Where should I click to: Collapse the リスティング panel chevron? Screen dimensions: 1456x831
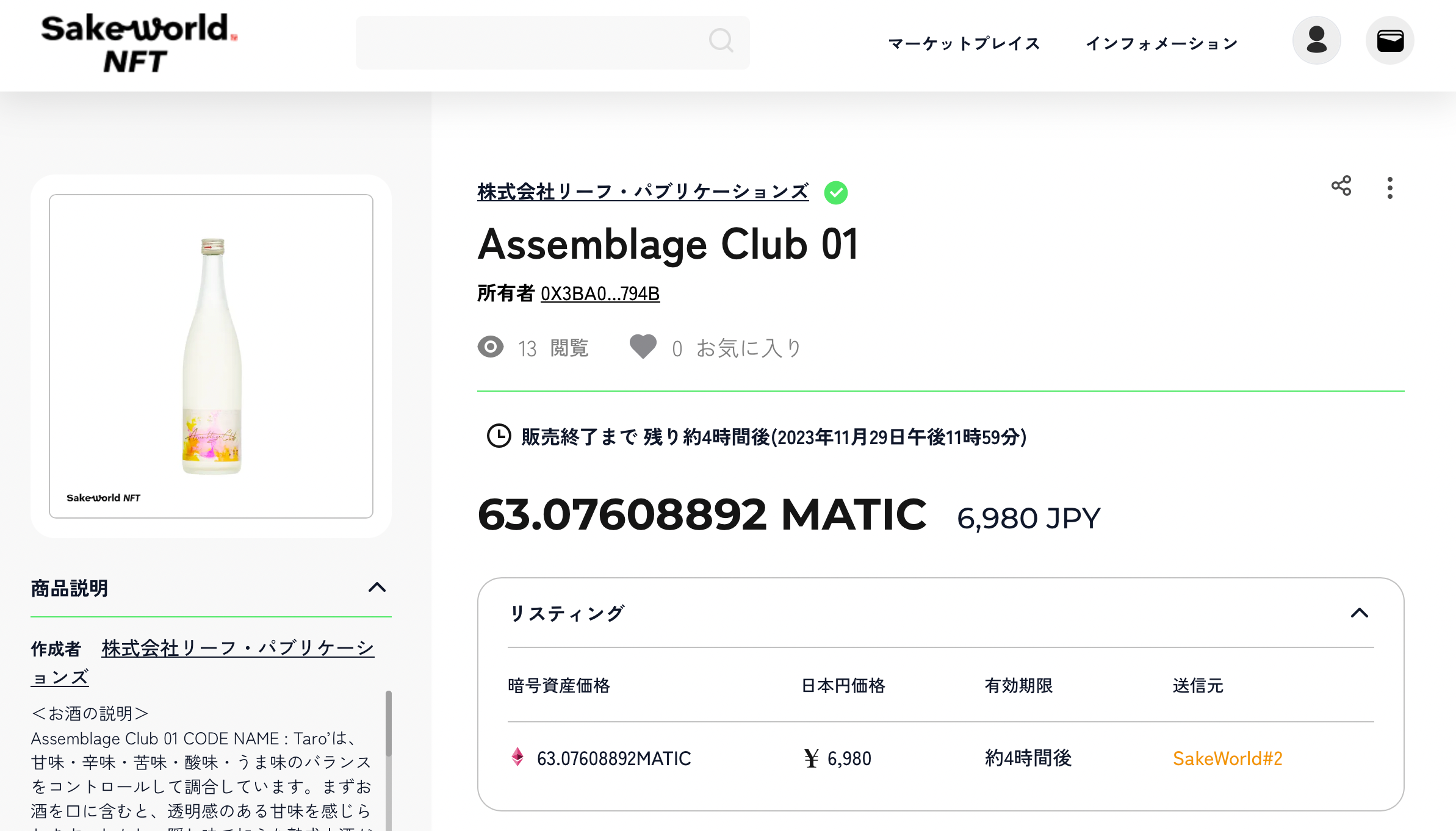tap(1359, 613)
